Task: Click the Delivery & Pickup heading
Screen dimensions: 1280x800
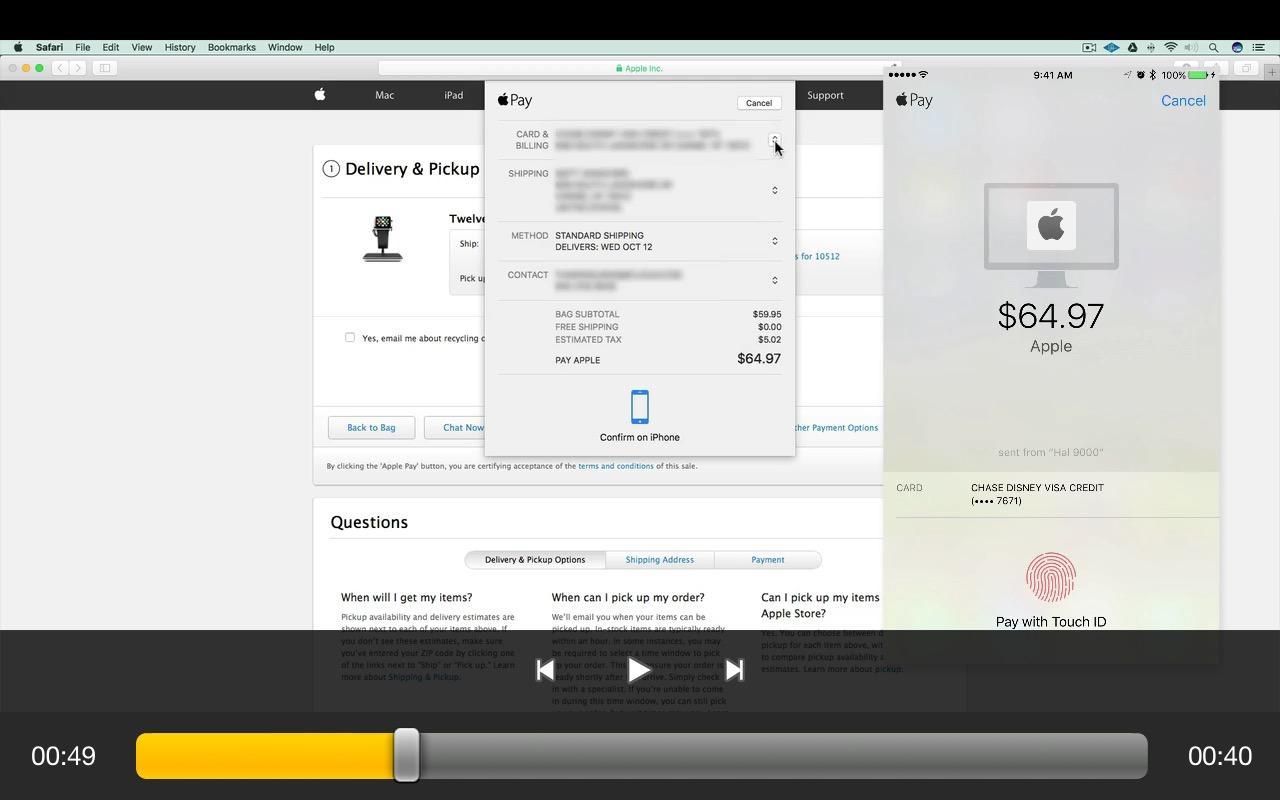Action: (412, 169)
